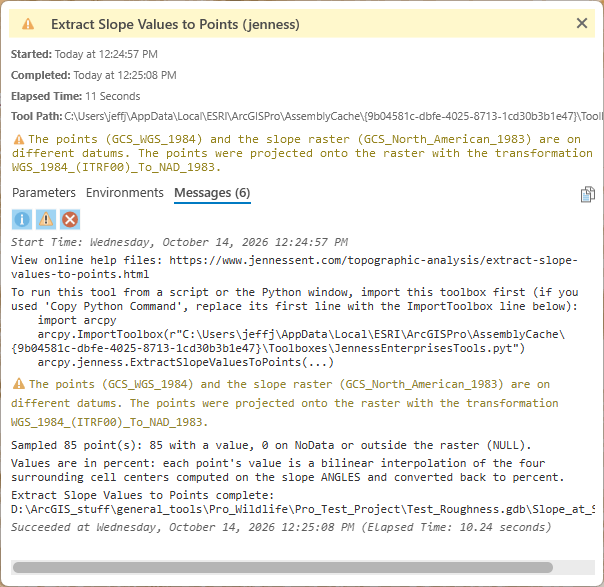Select the Messages (6) tab
This screenshot has height=587, width=604.
point(212,193)
